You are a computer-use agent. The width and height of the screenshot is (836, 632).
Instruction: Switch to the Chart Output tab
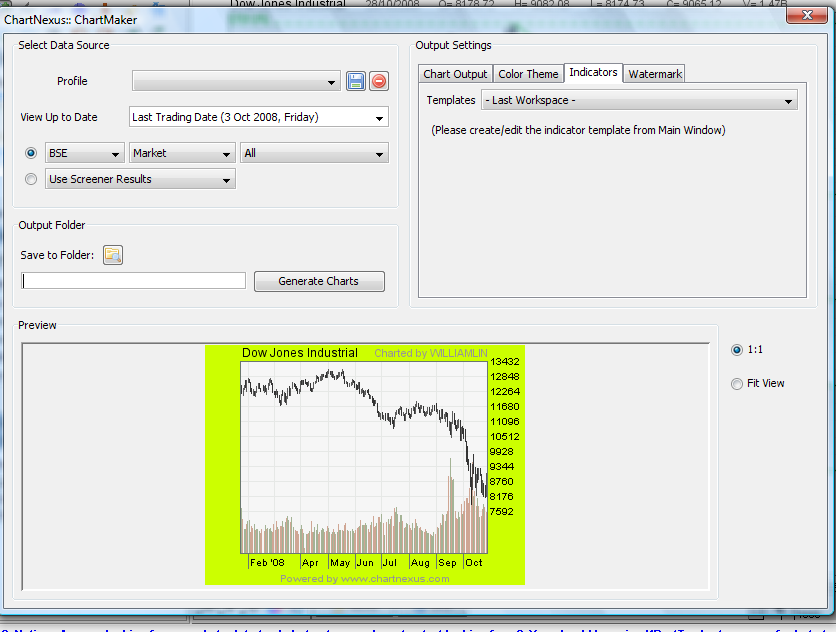455,73
